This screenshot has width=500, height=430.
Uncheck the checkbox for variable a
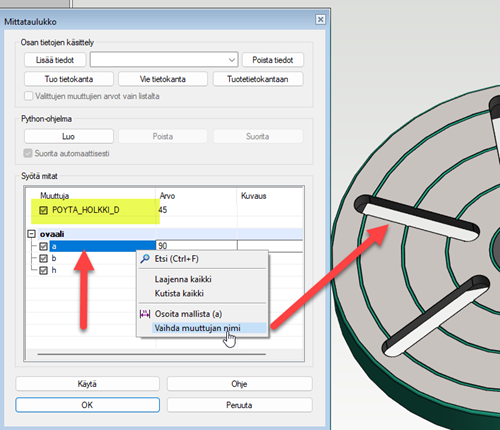tap(43, 246)
